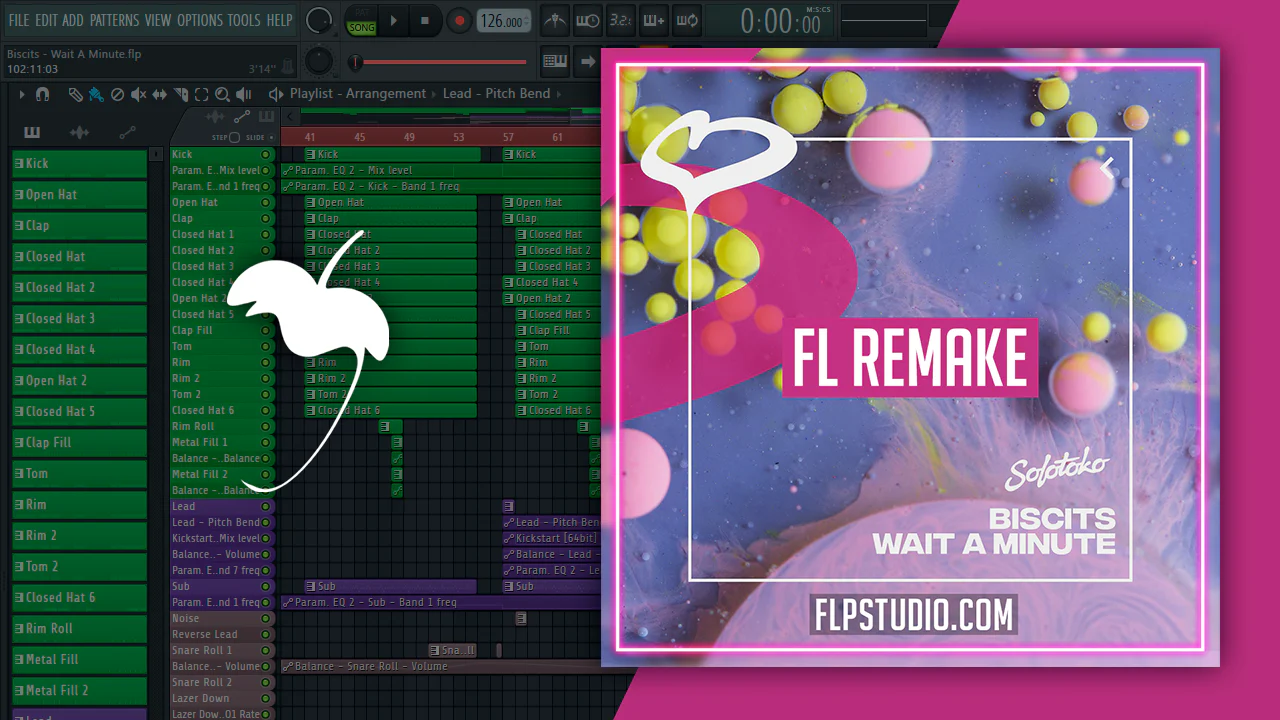
Task: Open the EDIT menu
Action: coord(46,20)
